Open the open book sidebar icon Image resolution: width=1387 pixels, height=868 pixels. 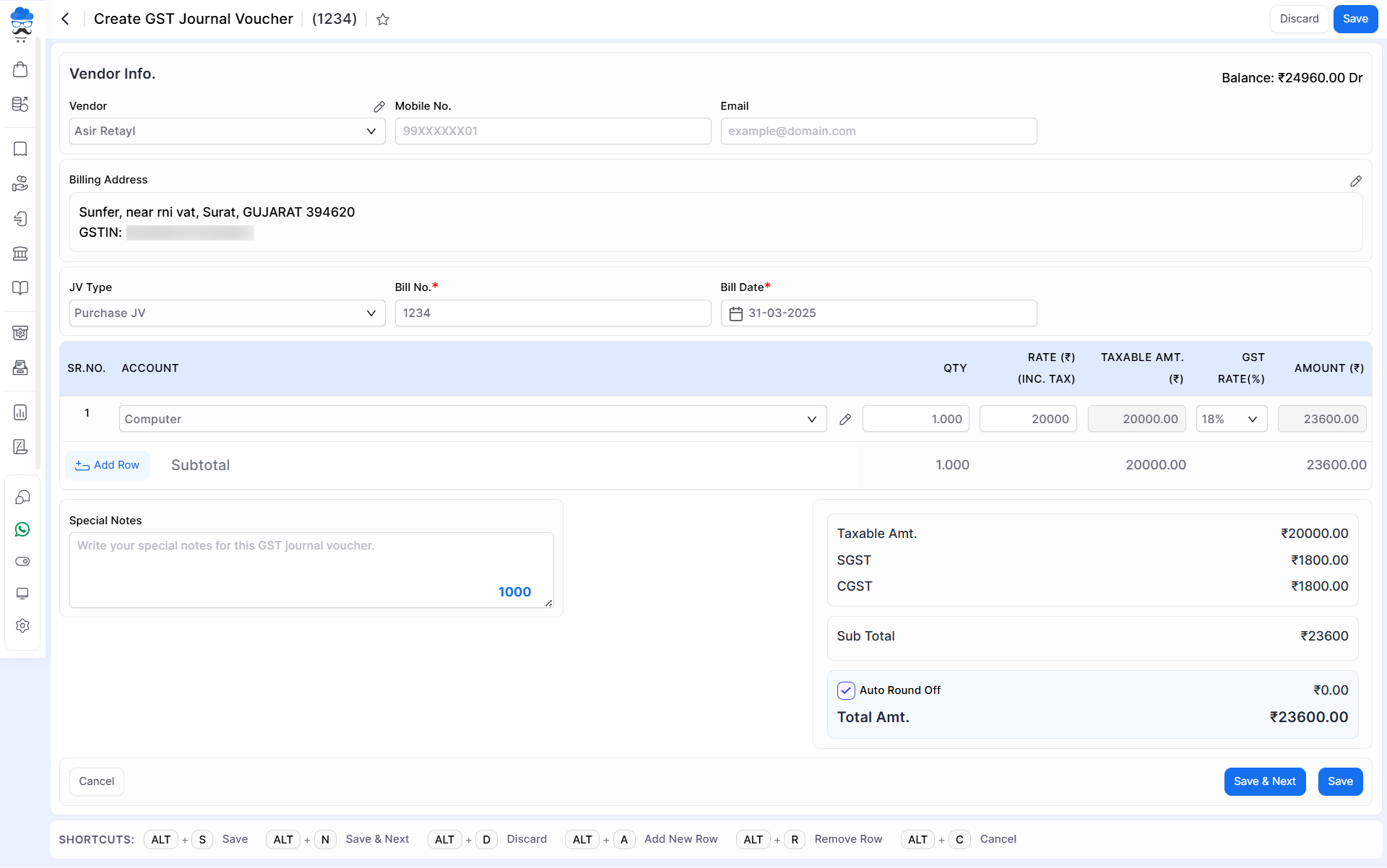[21, 287]
